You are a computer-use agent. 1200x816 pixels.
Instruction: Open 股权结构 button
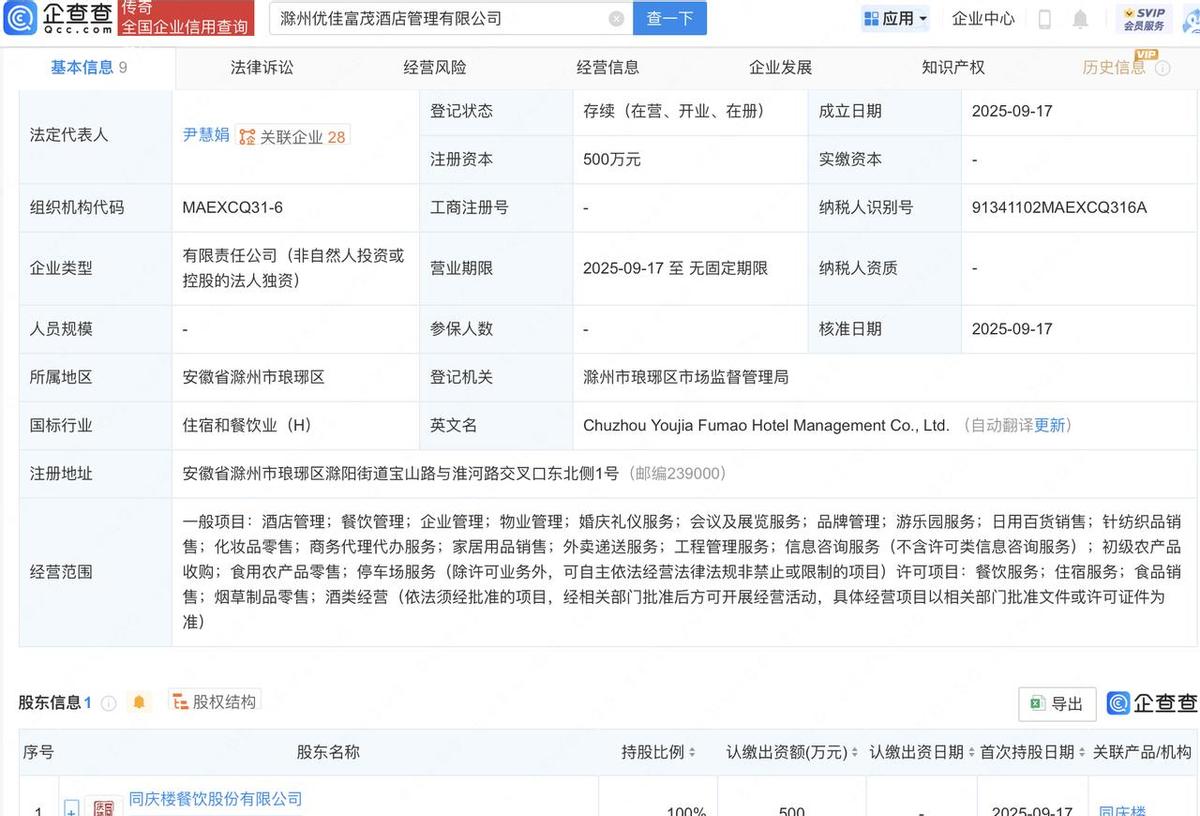coord(214,702)
